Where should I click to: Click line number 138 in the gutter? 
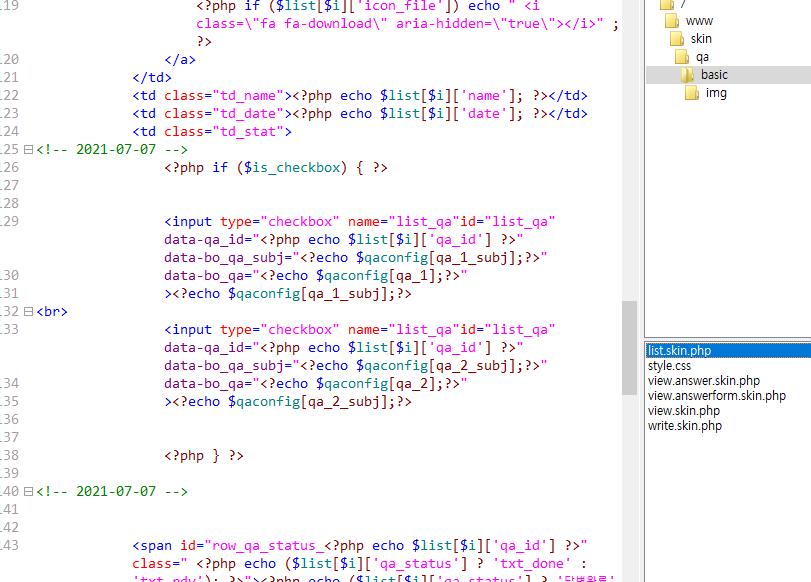tap(10, 456)
